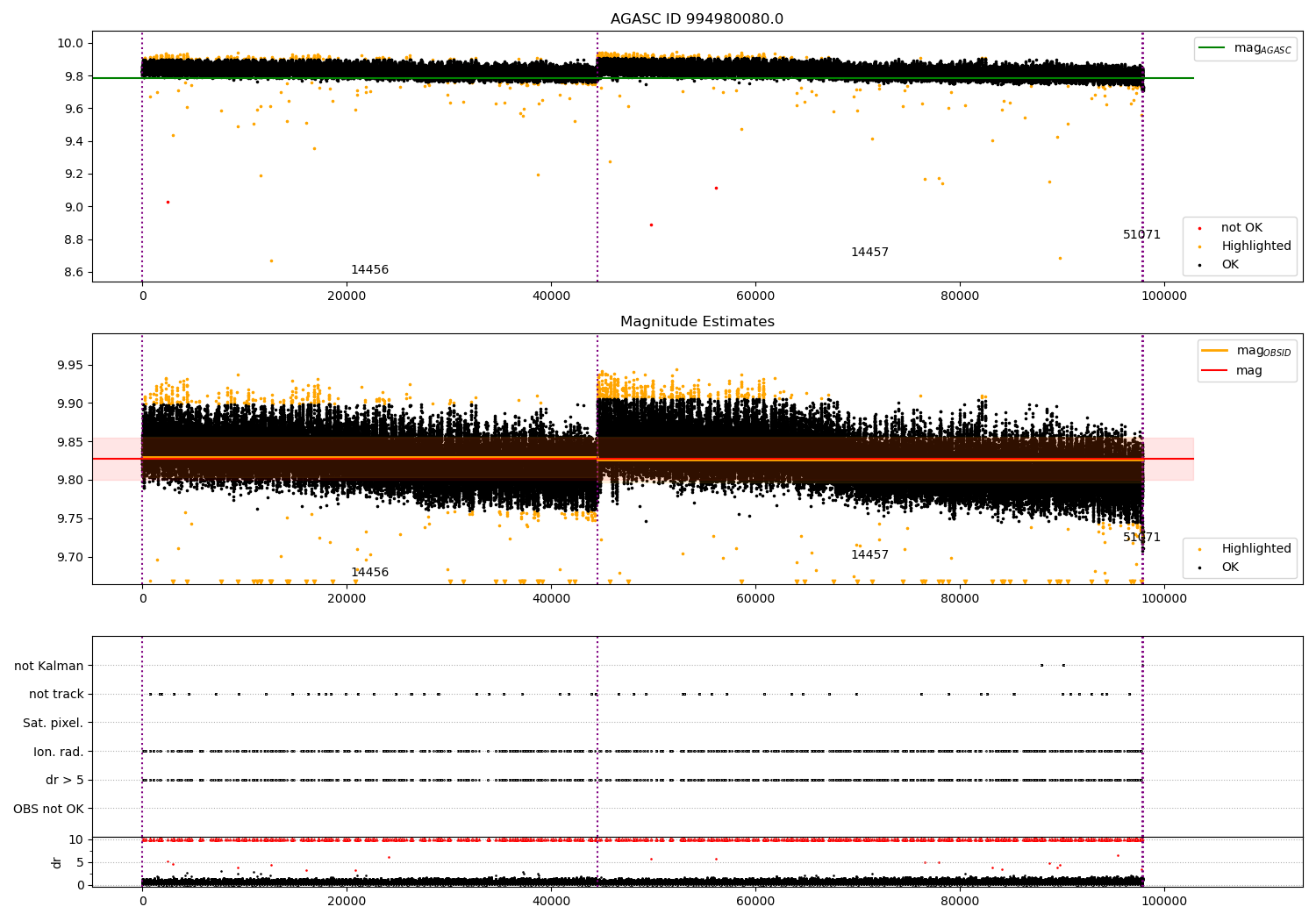
Task: Click the '14456' obsid annotation in the top plot
Action: click(x=369, y=270)
